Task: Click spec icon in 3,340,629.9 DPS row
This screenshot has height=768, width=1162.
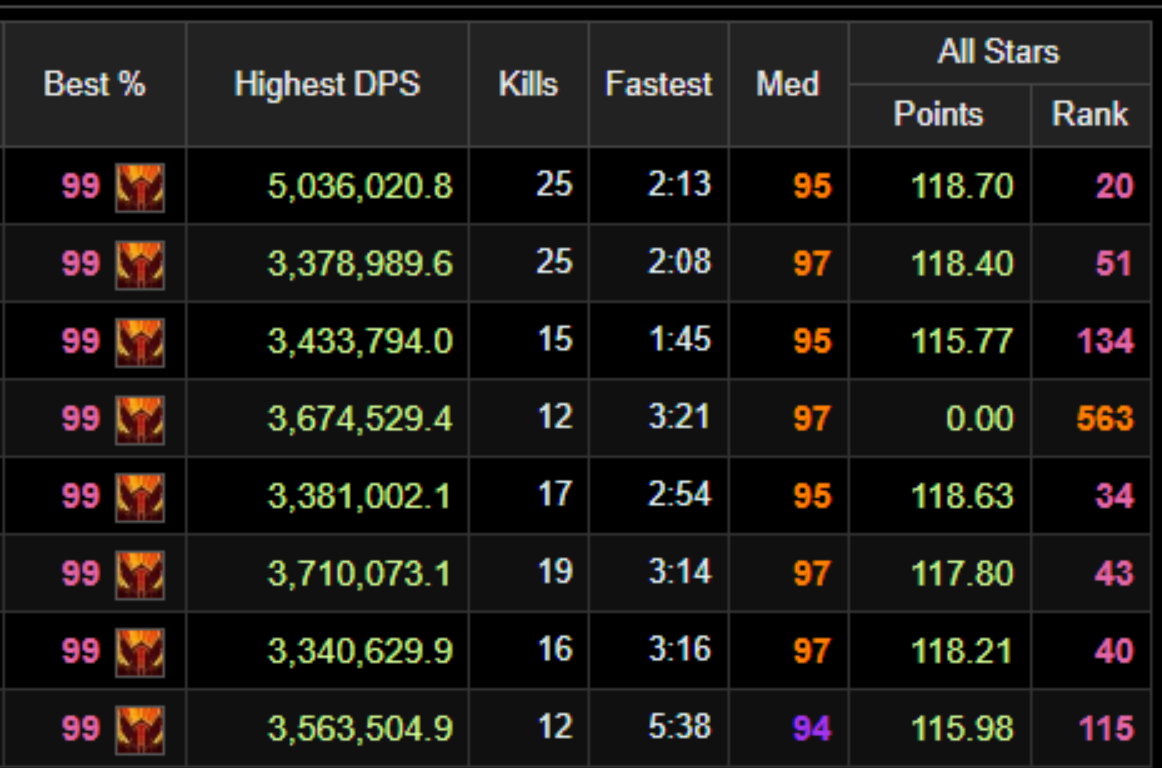Action: 139,652
